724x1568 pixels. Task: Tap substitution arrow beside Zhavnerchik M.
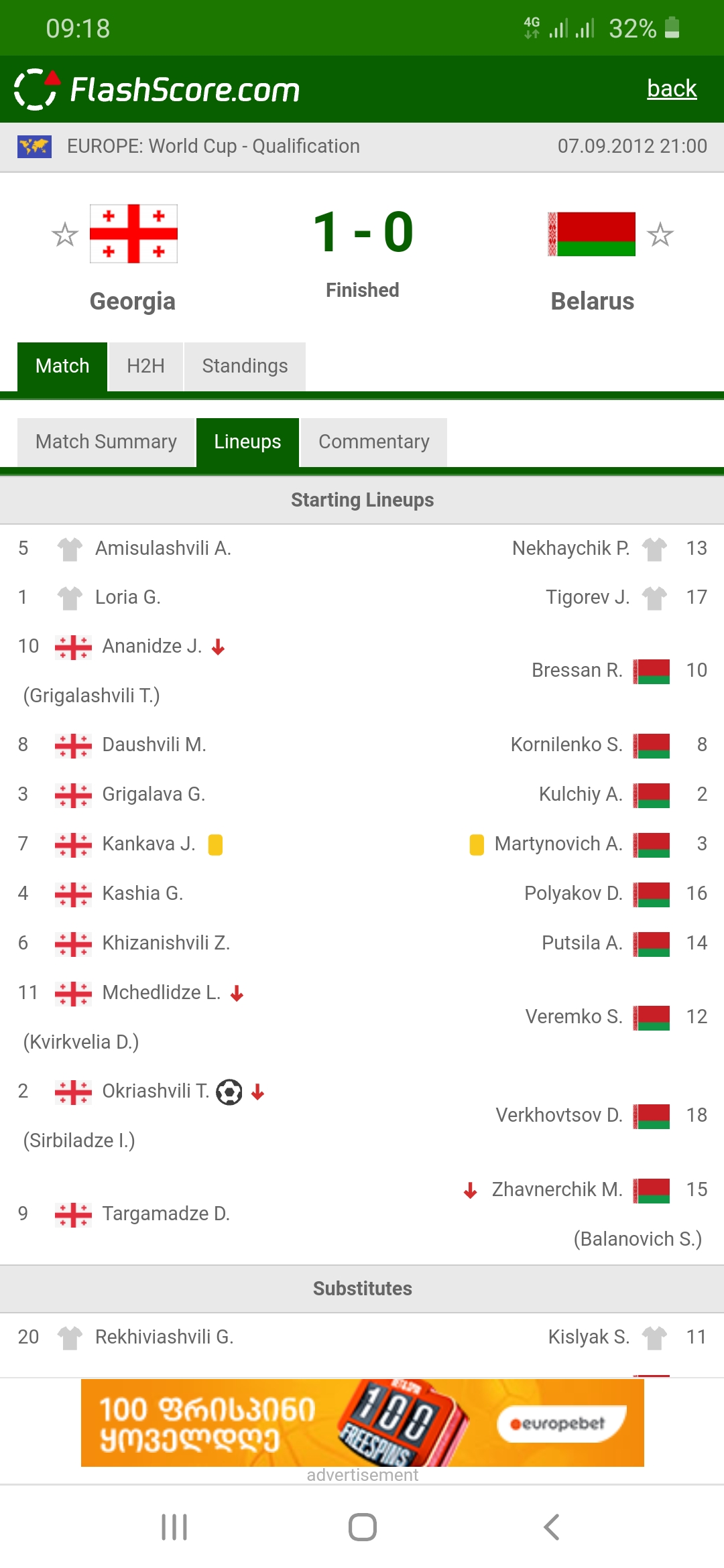[471, 1190]
